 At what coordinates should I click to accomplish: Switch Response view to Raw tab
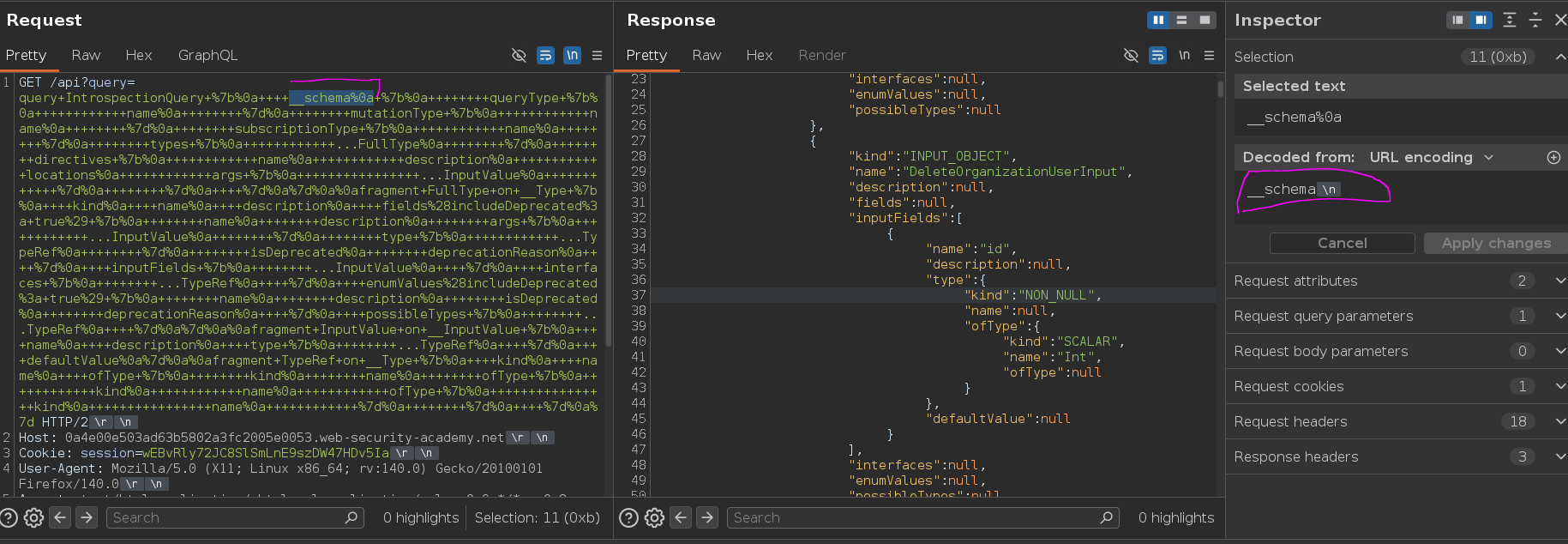coord(706,55)
